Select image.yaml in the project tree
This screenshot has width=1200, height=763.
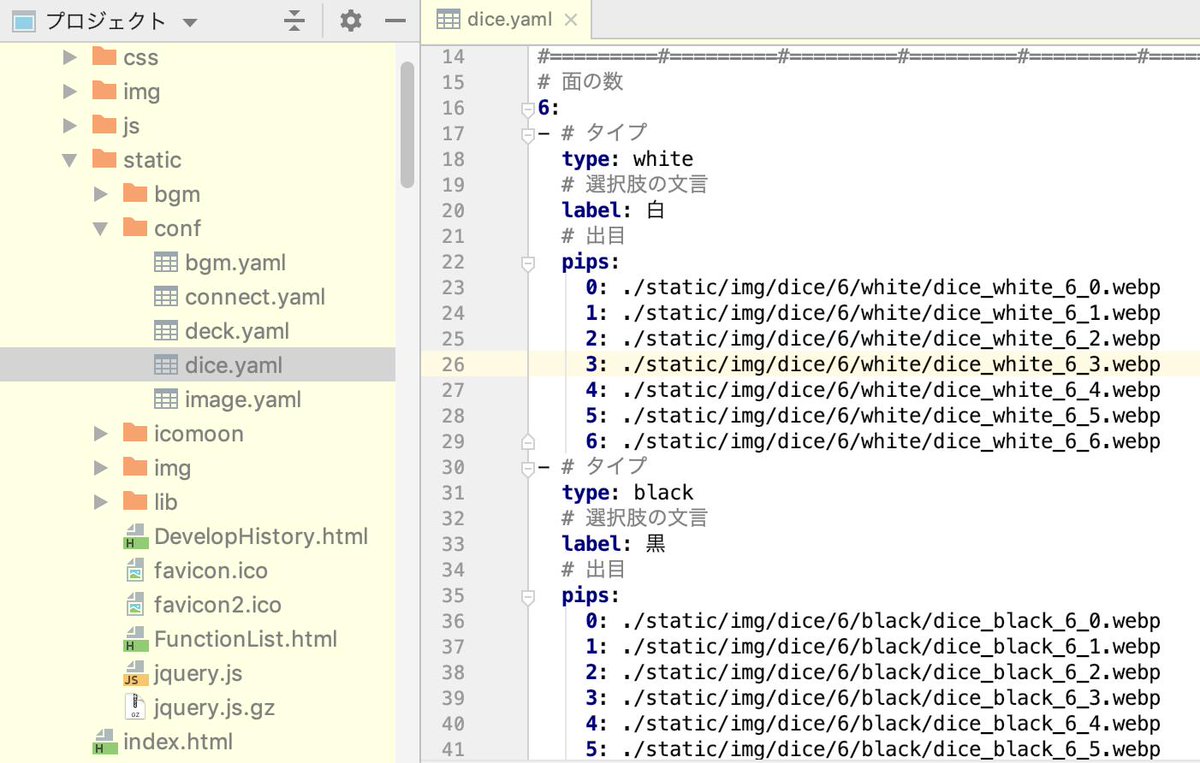243,400
